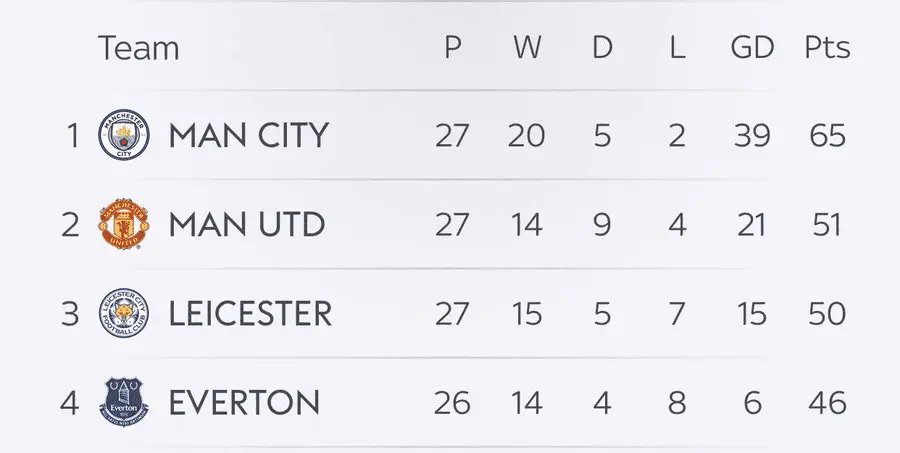Sort by the GD column header
The height and width of the screenshot is (453, 900).
coord(751,47)
